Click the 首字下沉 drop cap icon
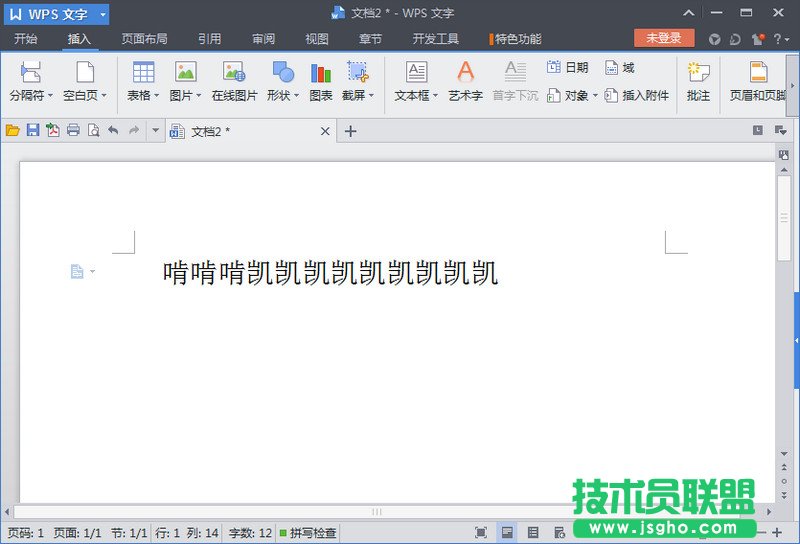This screenshot has height=544, width=800. click(x=515, y=72)
